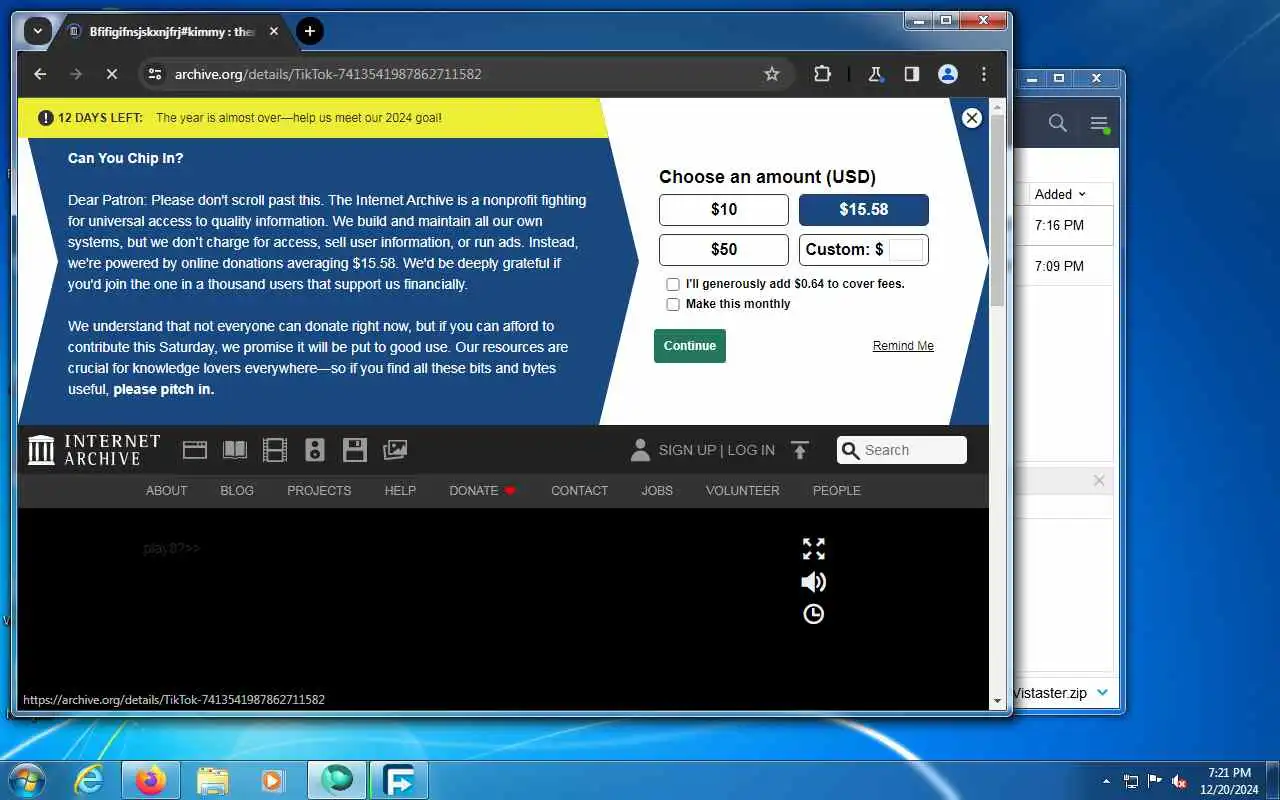Viewport: 1280px width, 800px height.
Task: Select the 7:09 PM row
Action: pos(1065,266)
